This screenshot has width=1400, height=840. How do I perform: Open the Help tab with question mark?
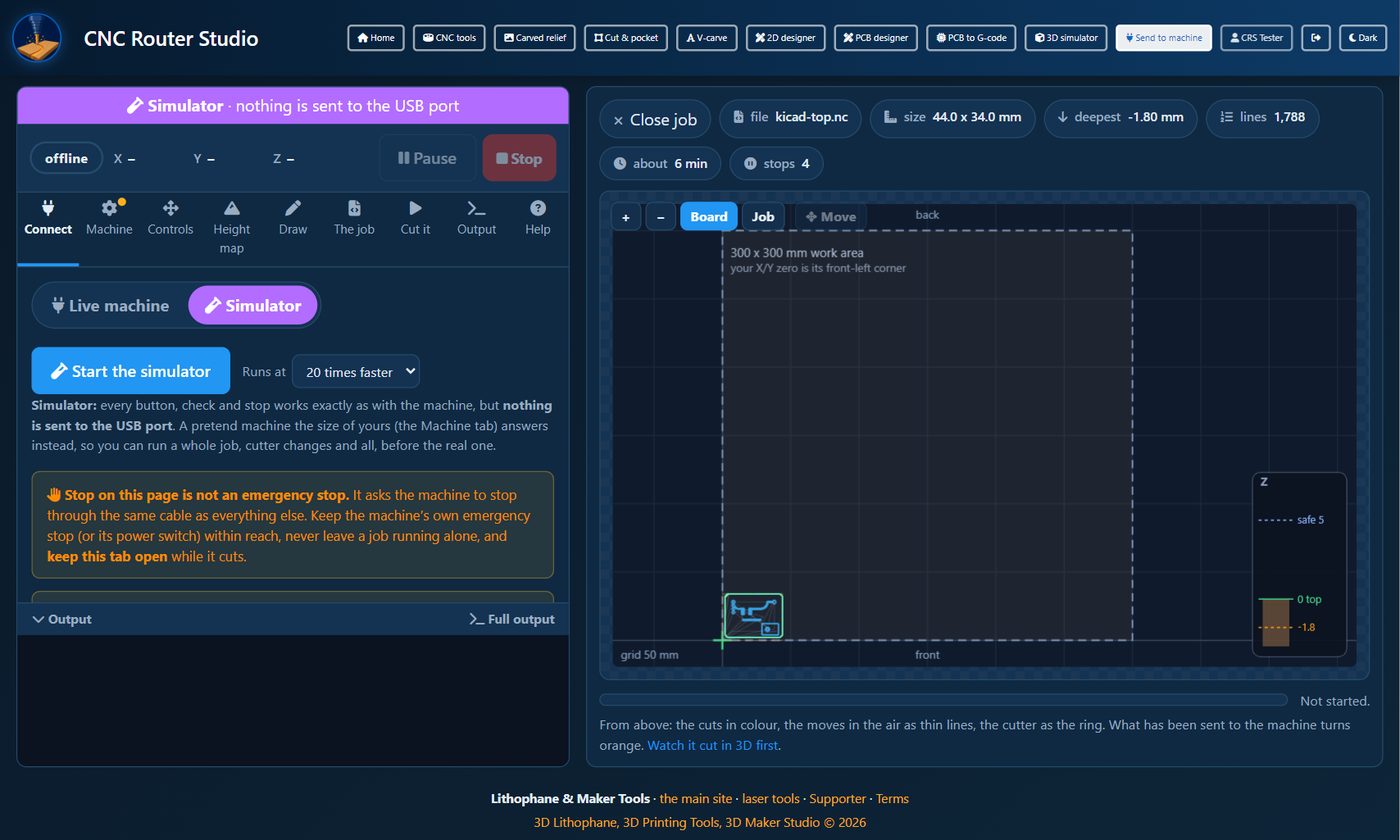(x=538, y=218)
